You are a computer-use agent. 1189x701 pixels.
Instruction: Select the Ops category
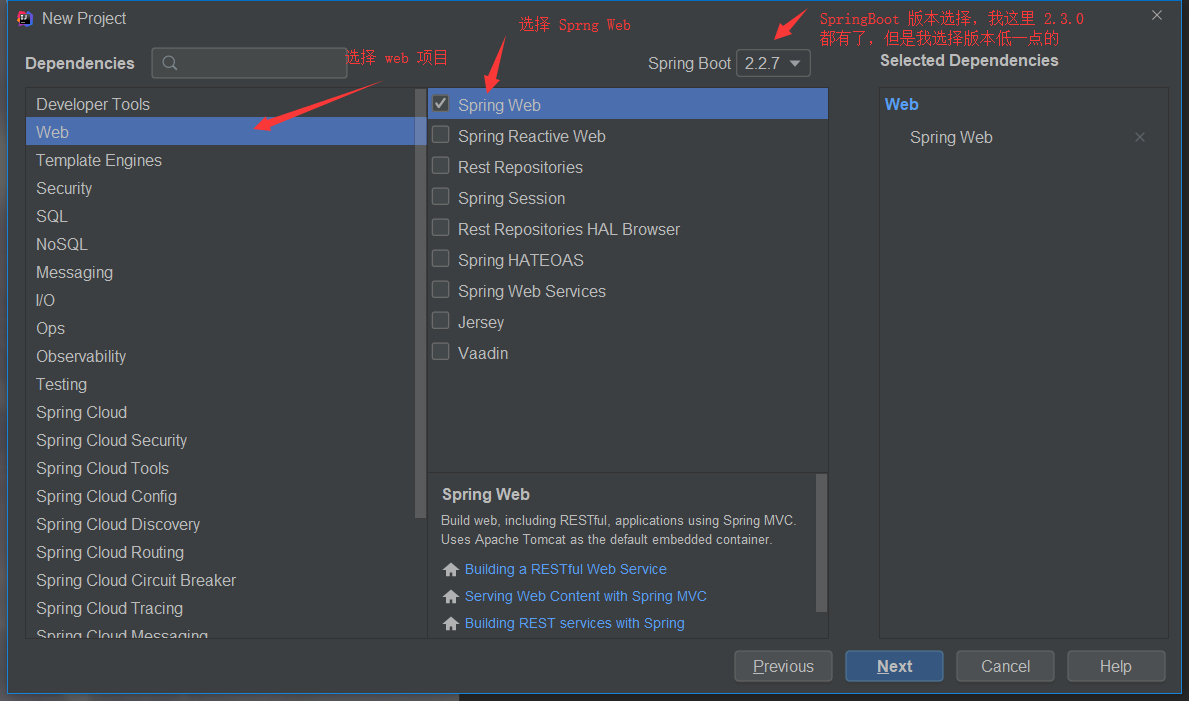(x=220, y=328)
